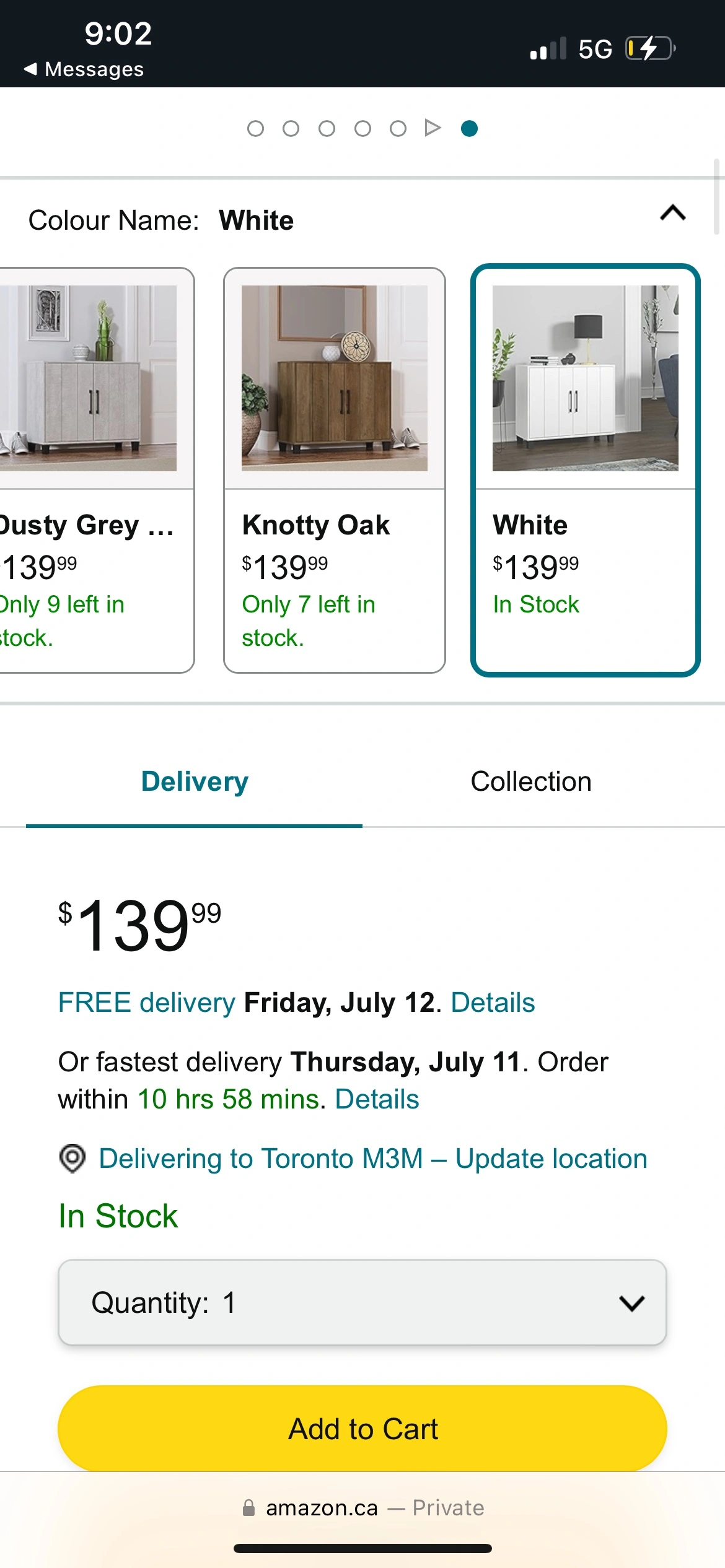Choose the Dusty Grey colour swatch
The height and width of the screenshot is (1568, 725).
93,471
